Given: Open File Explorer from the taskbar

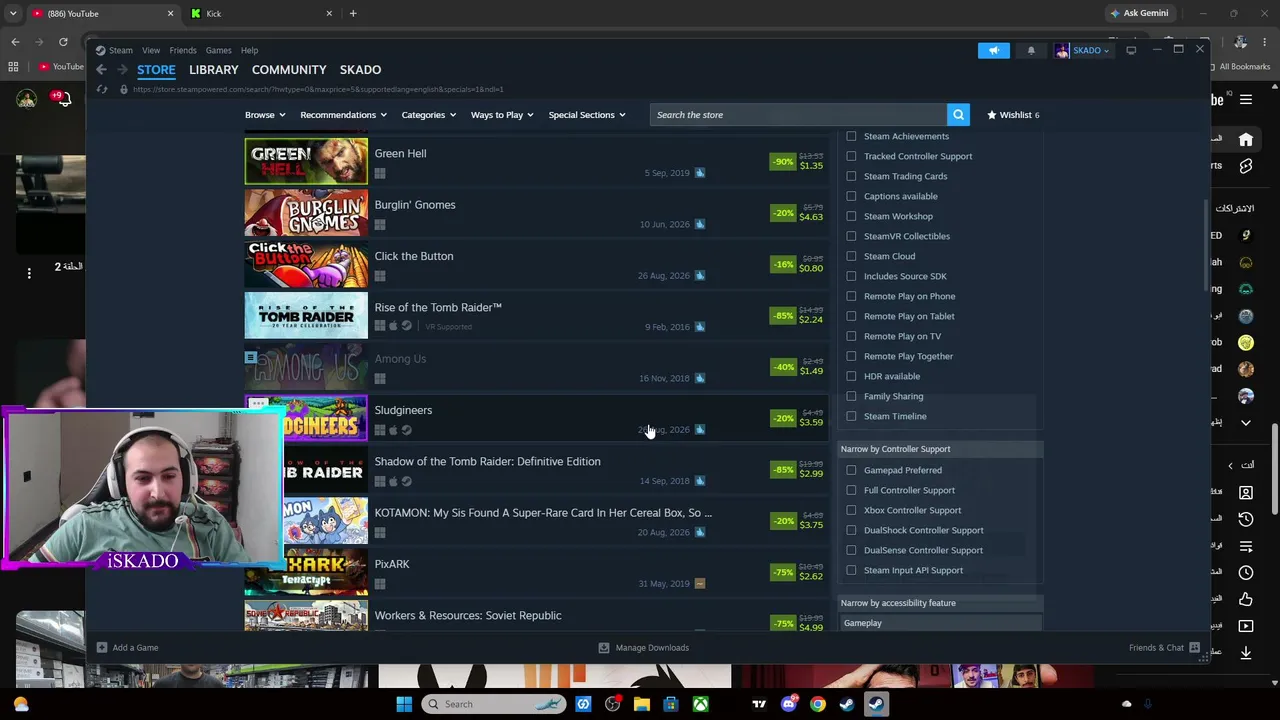Looking at the screenshot, I should (642, 704).
